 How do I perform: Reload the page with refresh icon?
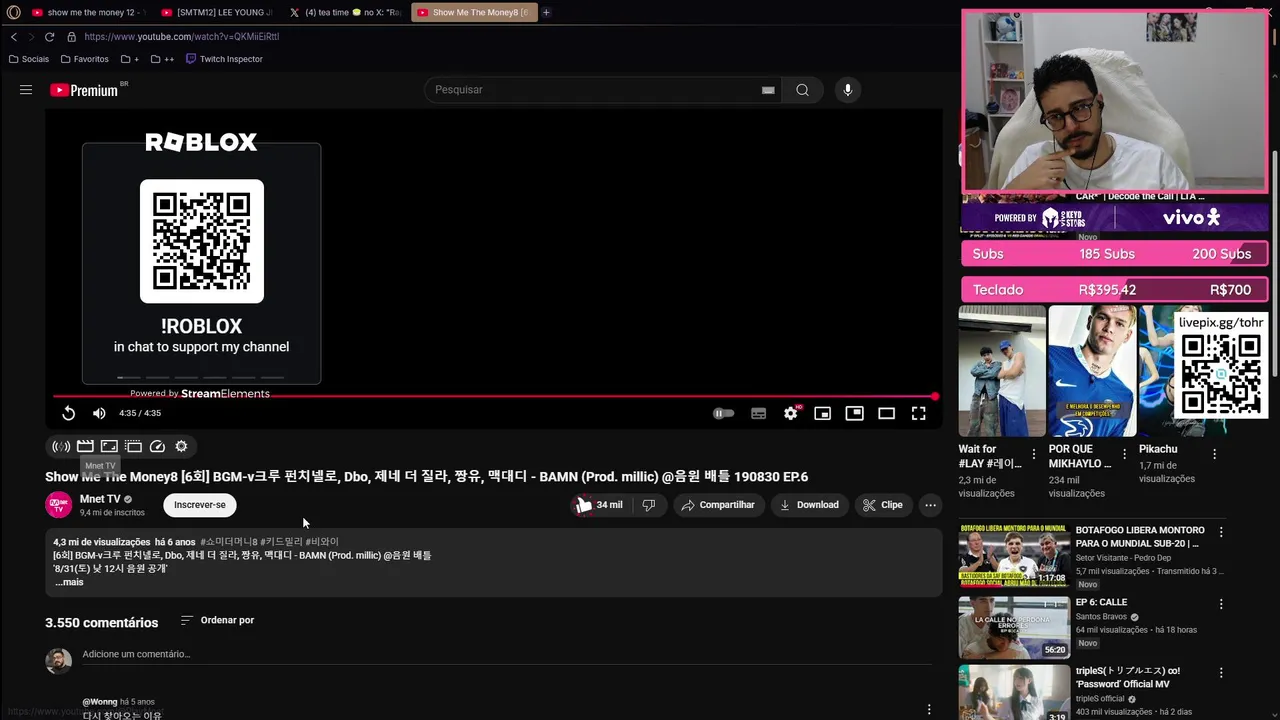tap(49, 37)
